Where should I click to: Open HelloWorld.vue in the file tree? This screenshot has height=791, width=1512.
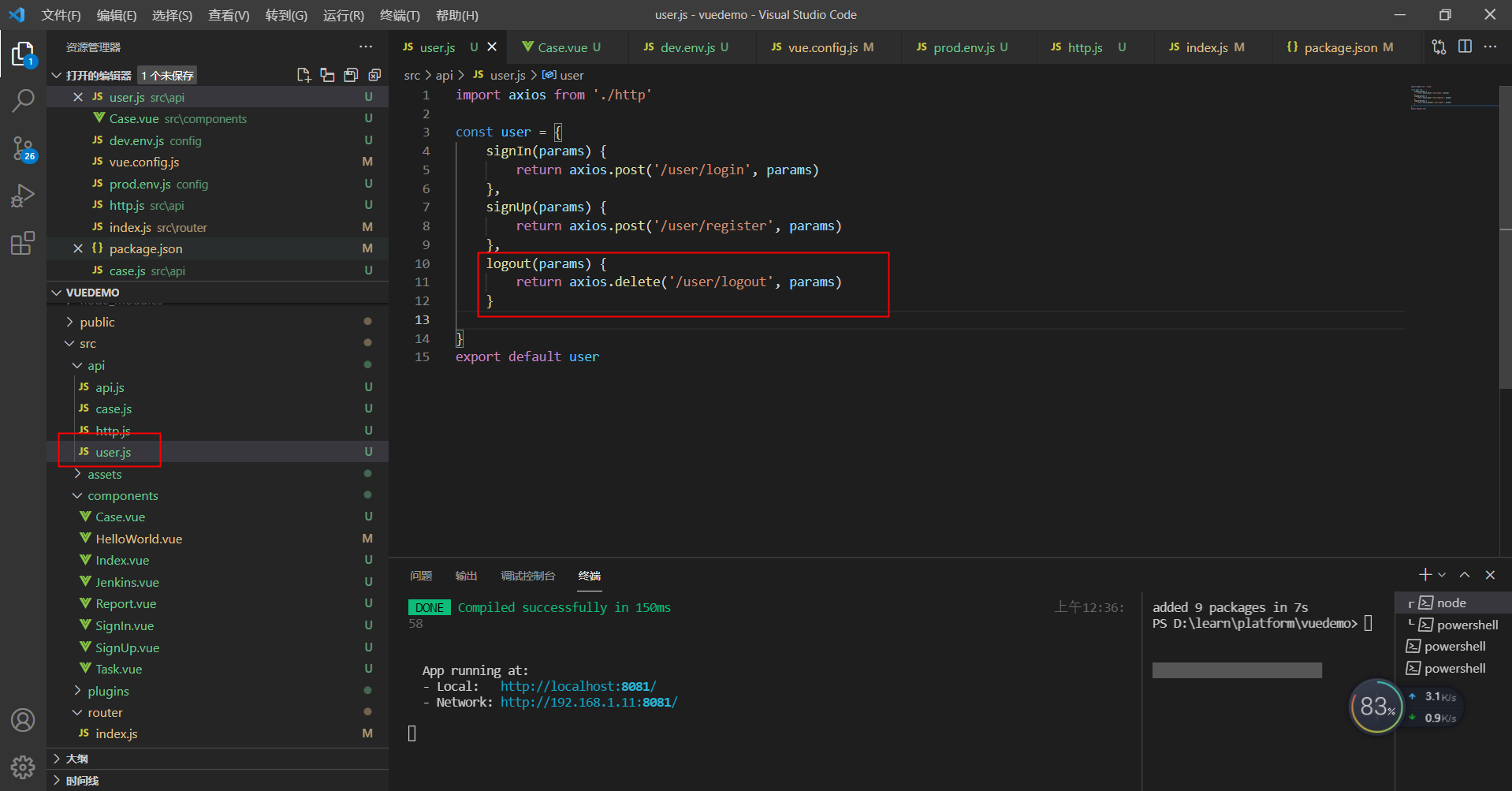click(x=139, y=539)
